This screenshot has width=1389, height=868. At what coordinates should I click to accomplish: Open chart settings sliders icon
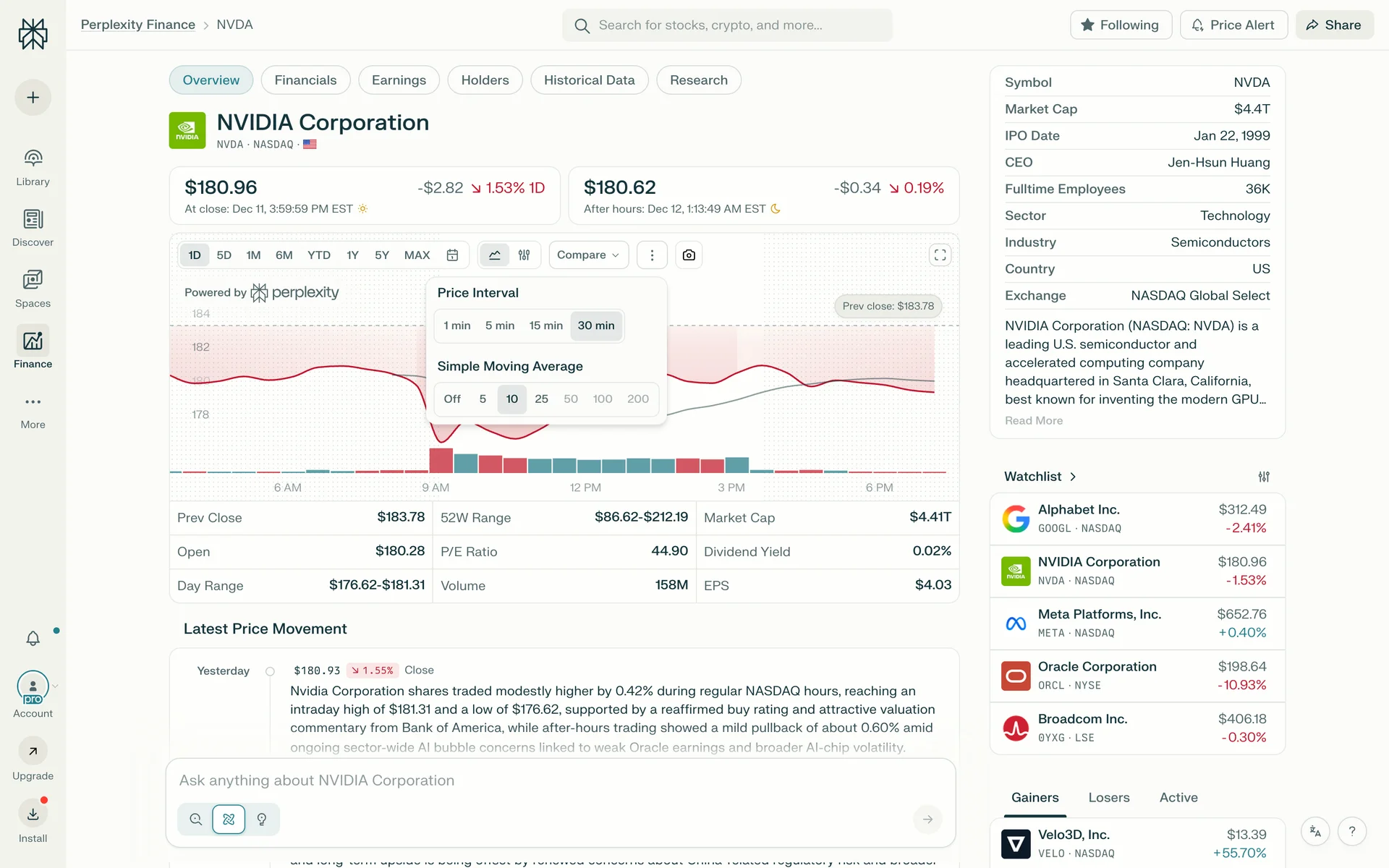524,255
